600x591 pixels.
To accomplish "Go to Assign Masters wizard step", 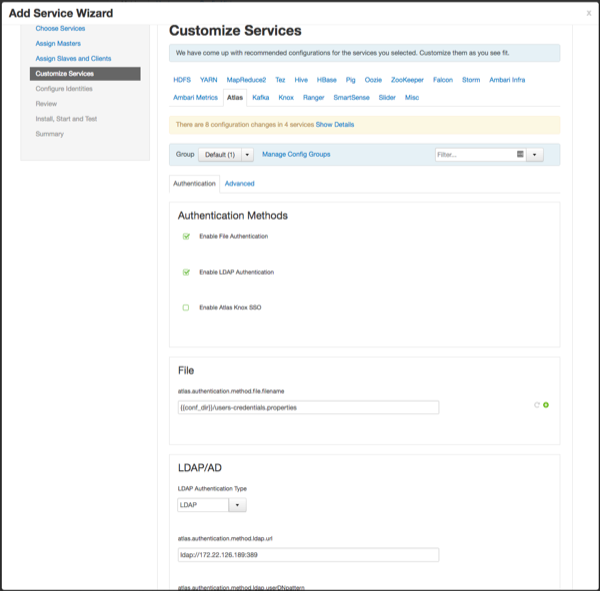I will tap(57, 43).
